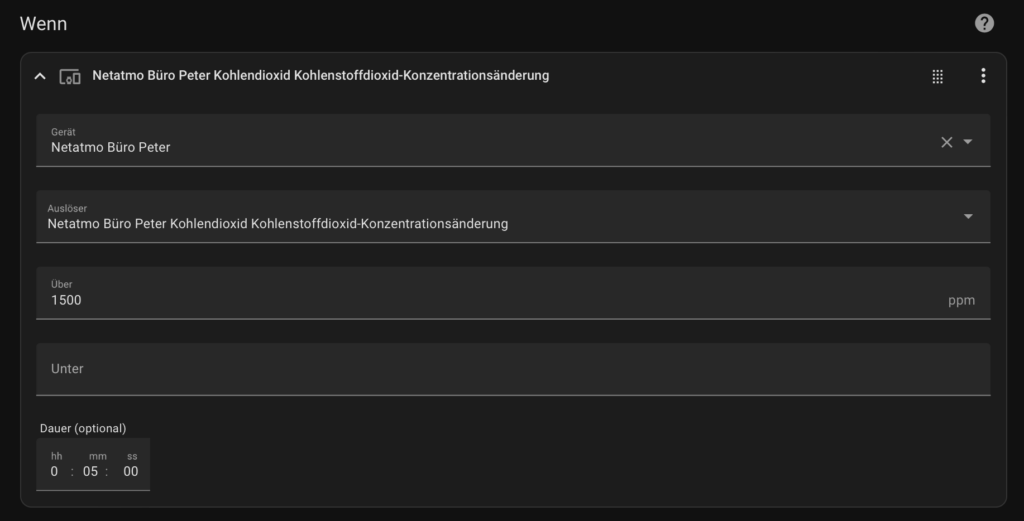Screen dimensions: 1024x521
Task: Click the ppm unit suffix
Action: (x=961, y=300)
